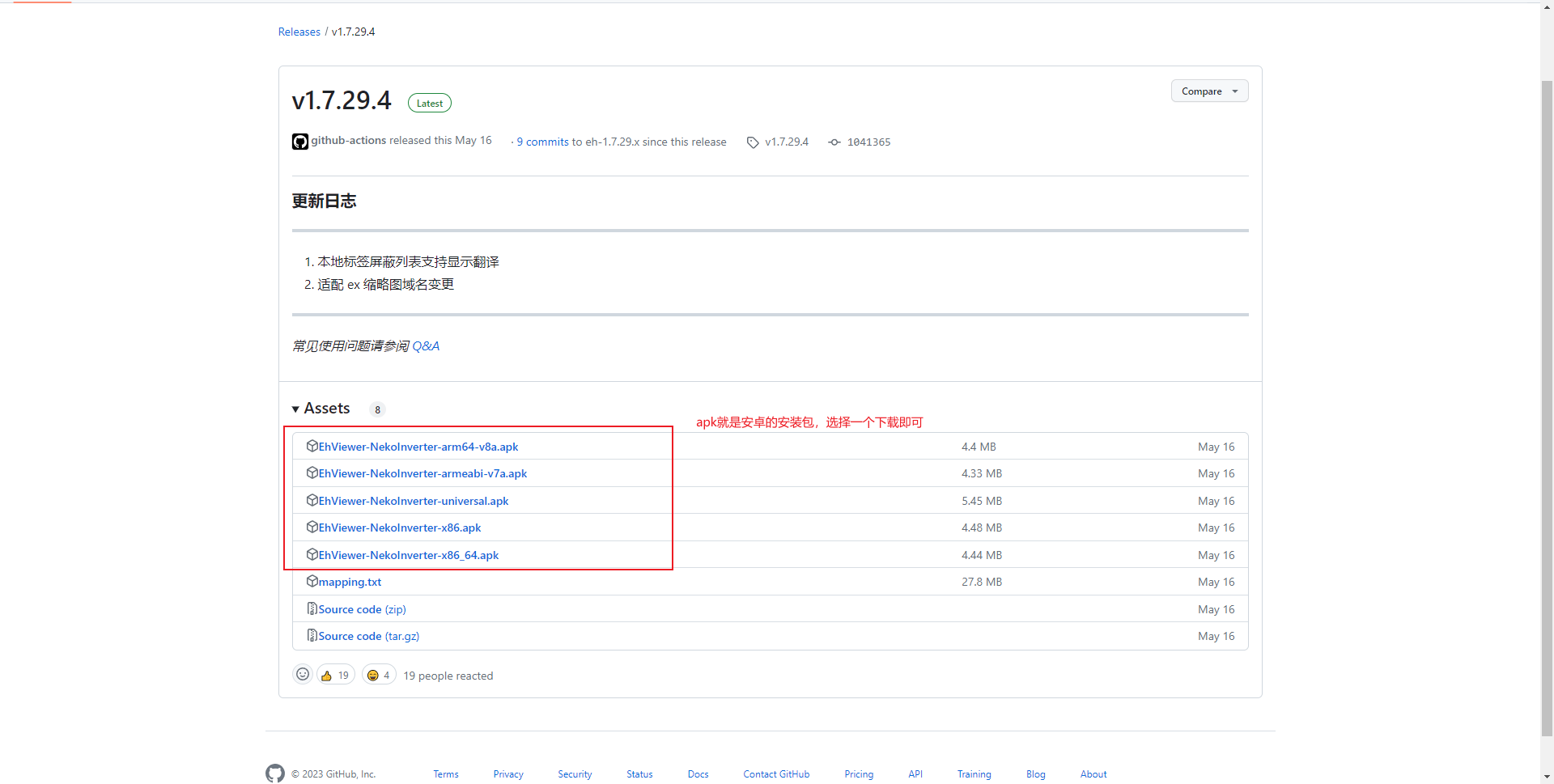Viewport: 1554px width, 784px height.
Task: Click the package icon for mapping.txt
Action: pyautogui.click(x=312, y=581)
